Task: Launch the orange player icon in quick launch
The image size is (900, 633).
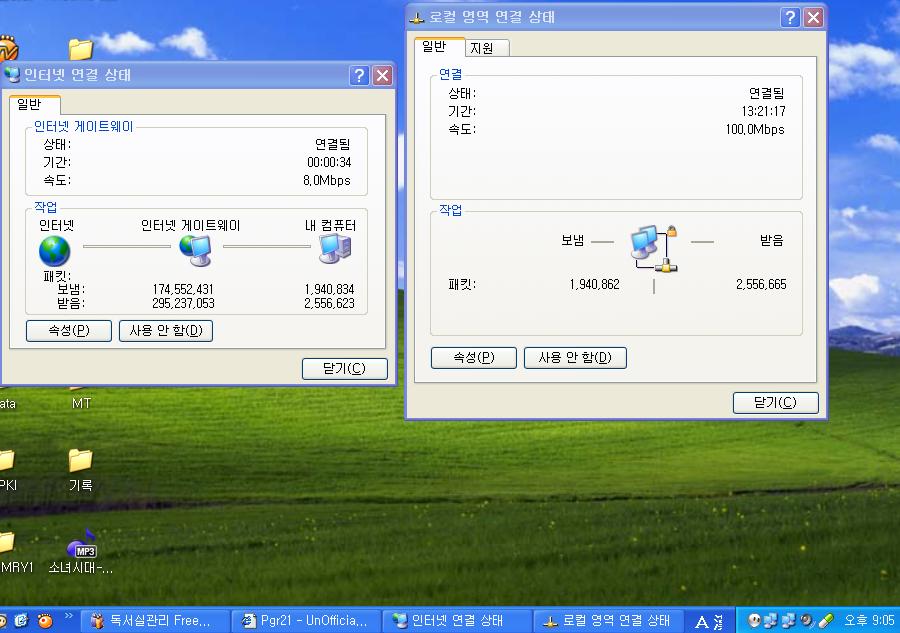Action: coord(45,620)
